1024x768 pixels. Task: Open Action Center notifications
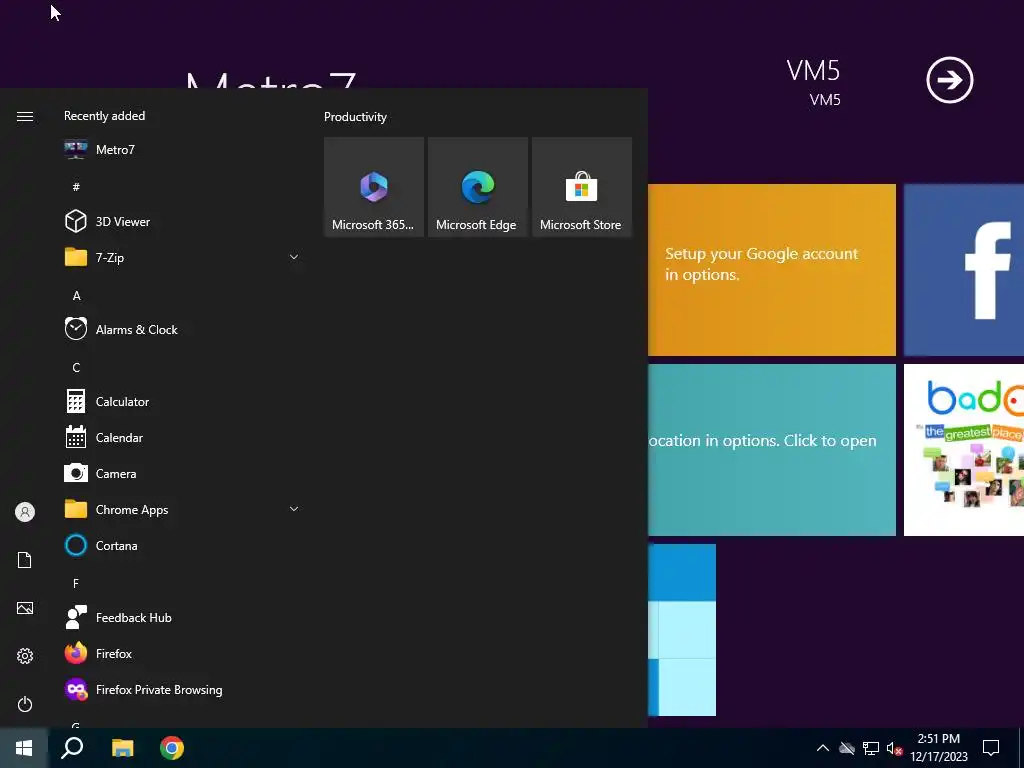tap(991, 748)
